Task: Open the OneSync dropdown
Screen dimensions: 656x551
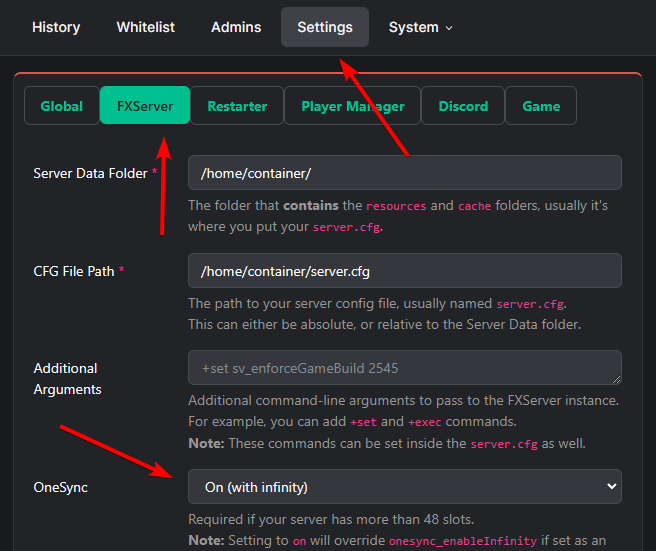Action: coord(405,487)
